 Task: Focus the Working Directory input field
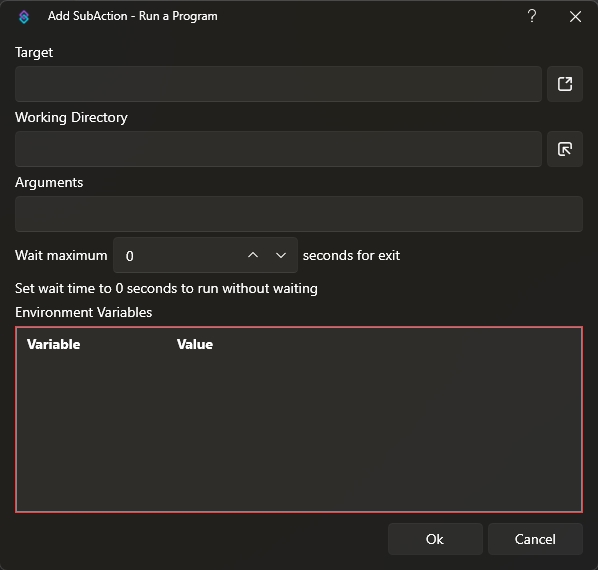tap(278, 149)
